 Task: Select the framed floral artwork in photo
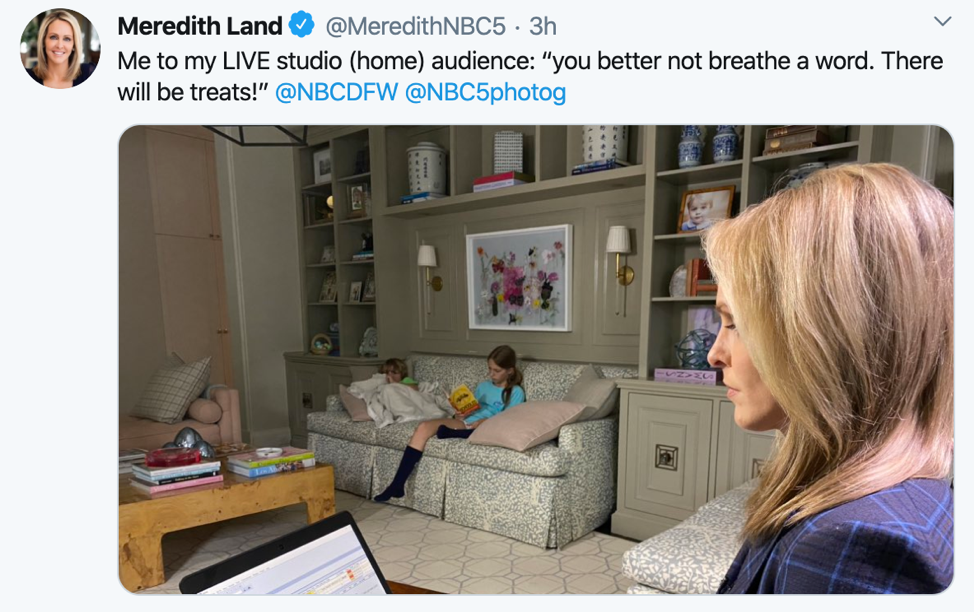(519, 278)
